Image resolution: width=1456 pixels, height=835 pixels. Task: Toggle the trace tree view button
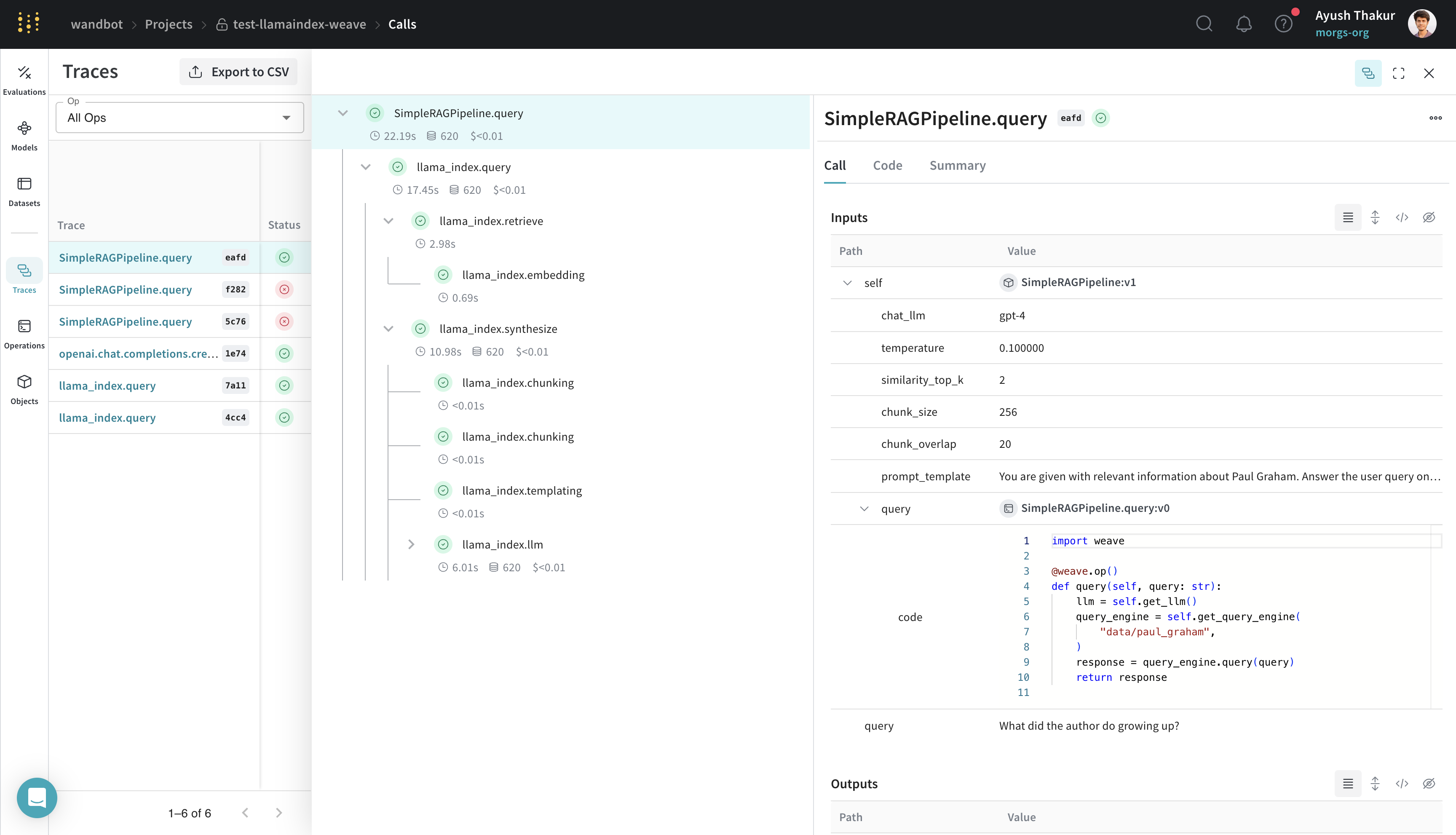1368,73
